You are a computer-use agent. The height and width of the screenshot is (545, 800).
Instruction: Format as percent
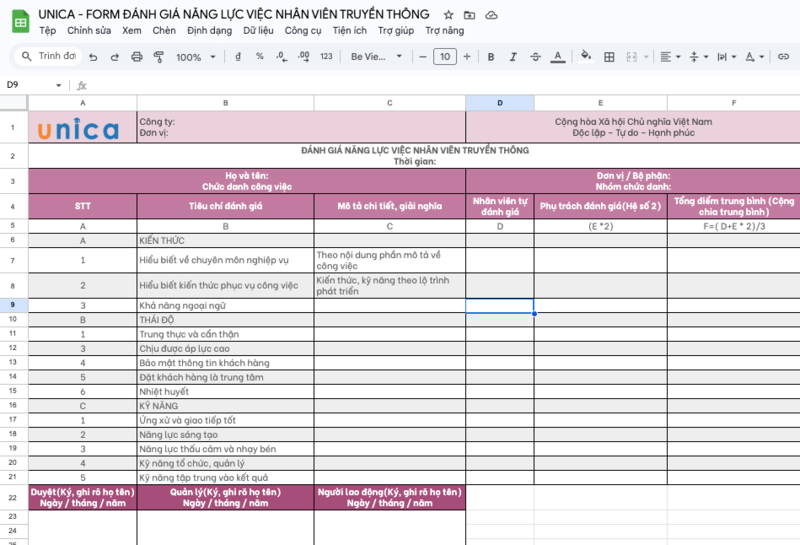260,57
